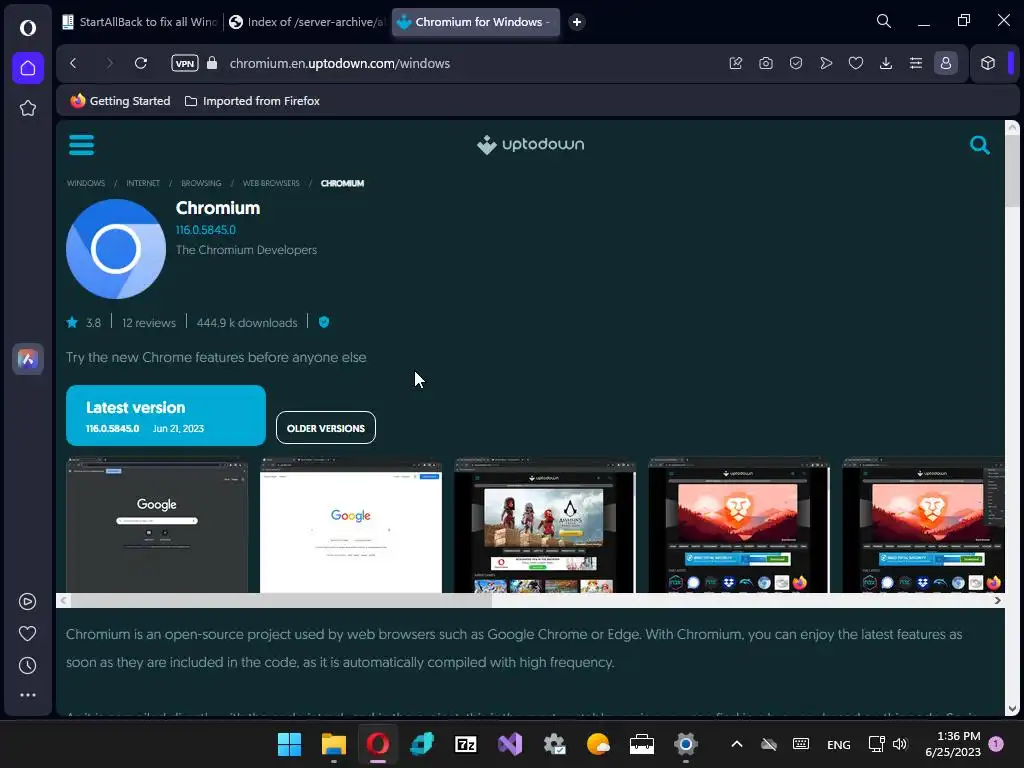Image resolution: width=1024 pixels, height=768 pixels.
Task: Click the Latest version download button
Action: point(166,415)
